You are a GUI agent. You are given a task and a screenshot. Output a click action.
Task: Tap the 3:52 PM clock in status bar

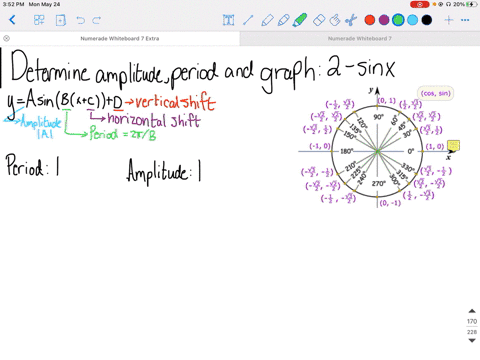pos(13,4)
